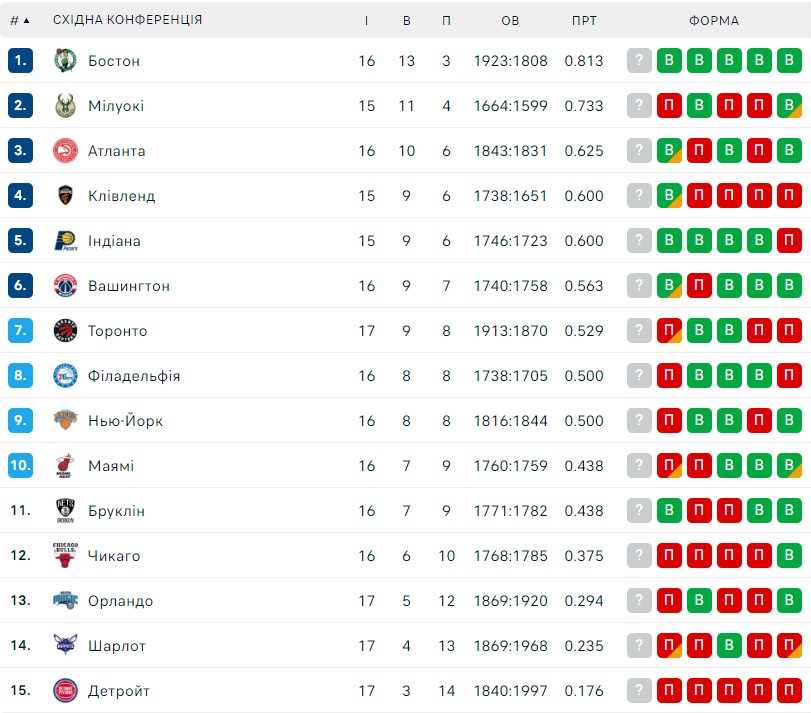The width and height of the screenshot is (811, 713).
Task: Open the Milwaukee Bucks team logo
Action: click(65, 105)
